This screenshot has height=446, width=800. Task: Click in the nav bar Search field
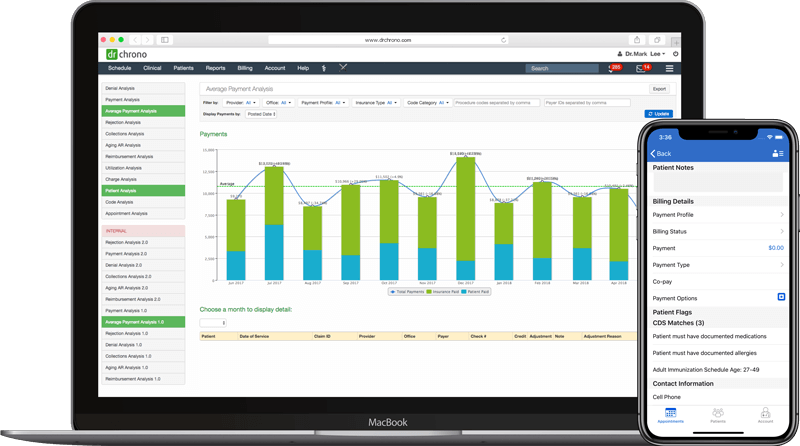click(562, 68)
